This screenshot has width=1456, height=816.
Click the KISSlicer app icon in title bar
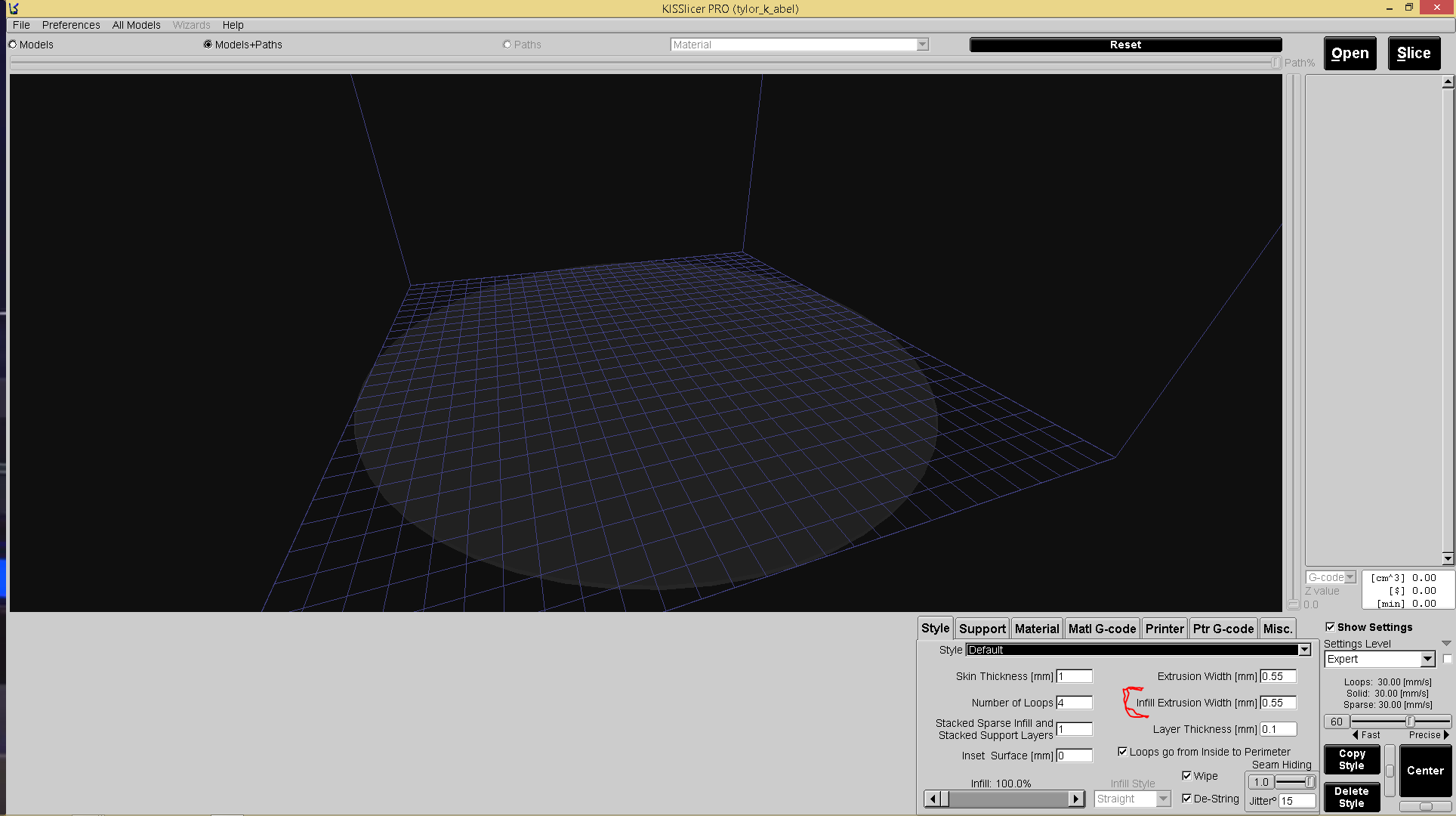click(14, 8)
